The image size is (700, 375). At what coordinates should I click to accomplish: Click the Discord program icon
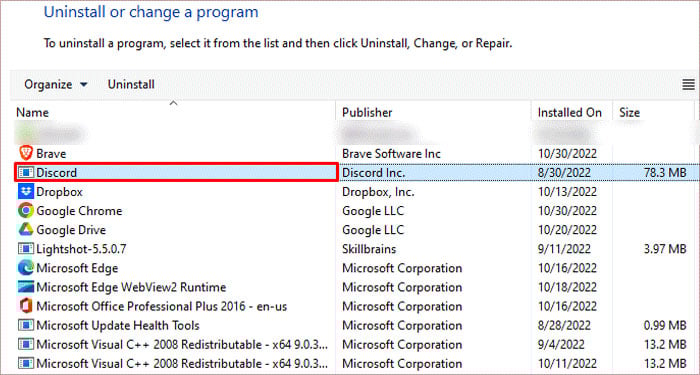tap(25, 172)
